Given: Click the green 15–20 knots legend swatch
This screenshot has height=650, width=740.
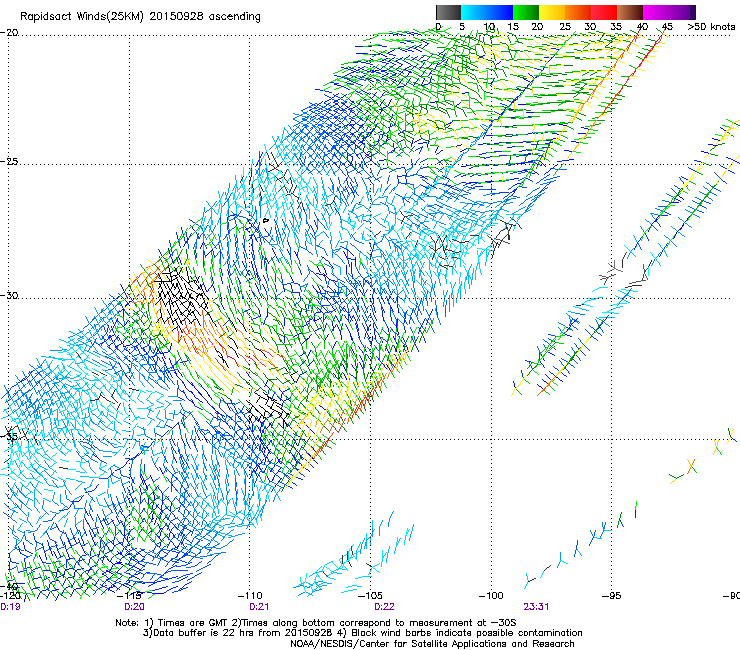Looking at the screenshot, I should 526,12.
